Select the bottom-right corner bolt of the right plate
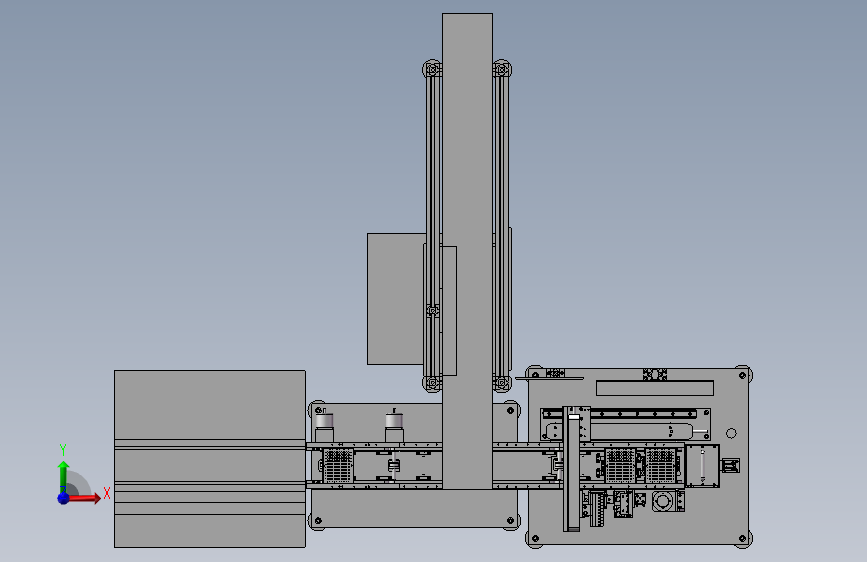 (743, 538)
